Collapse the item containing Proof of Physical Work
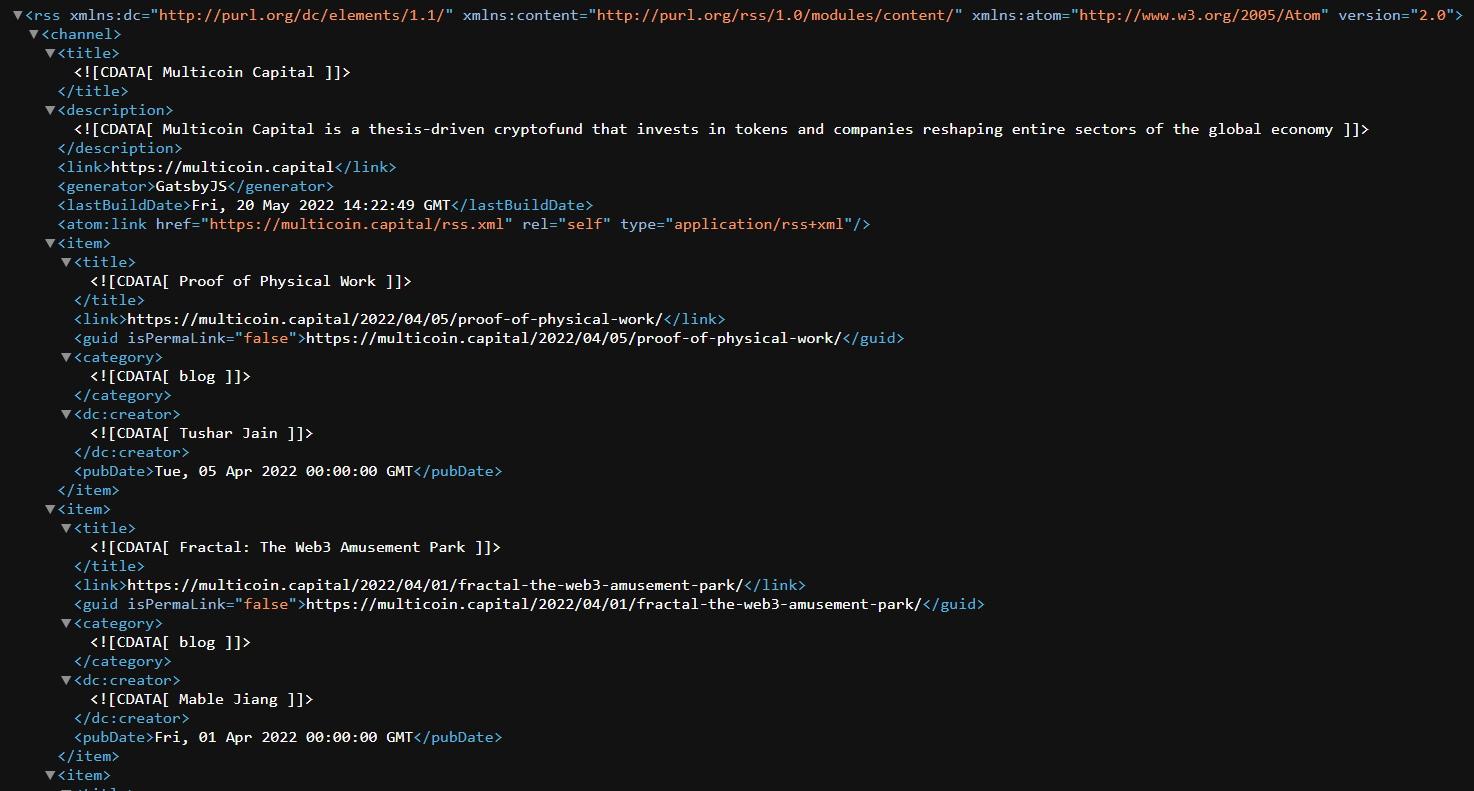The width and height of the screenshot is (1474, 791). click(x=50, y=244)
